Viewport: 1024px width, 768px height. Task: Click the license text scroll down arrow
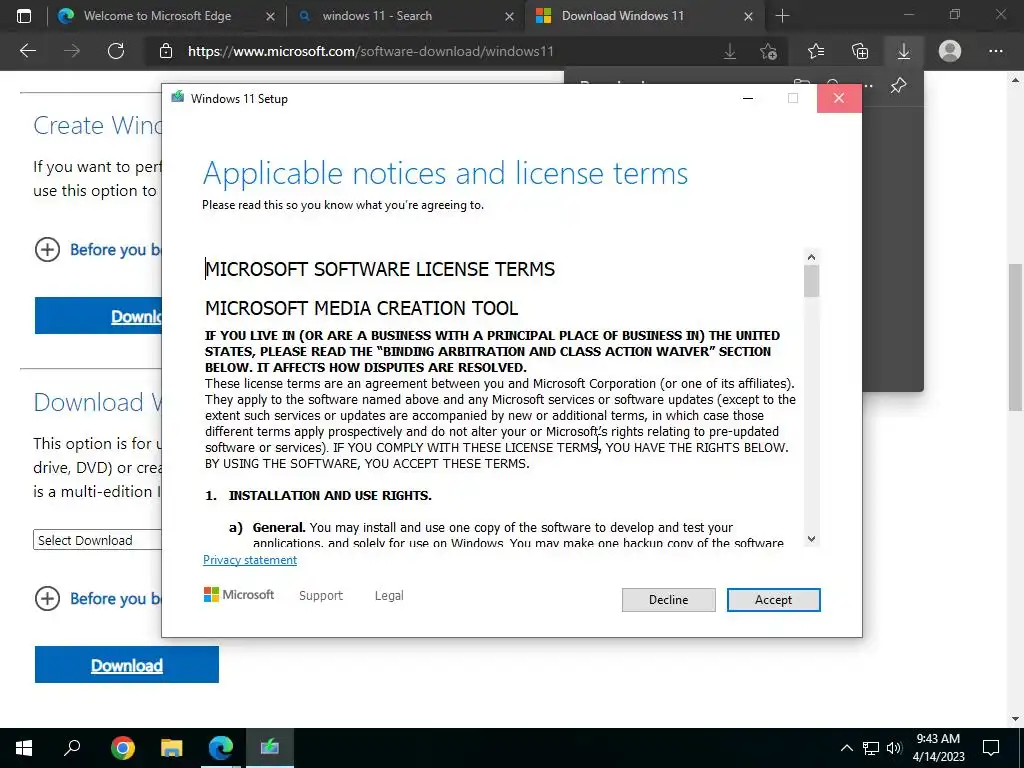(x=811, y=539)
